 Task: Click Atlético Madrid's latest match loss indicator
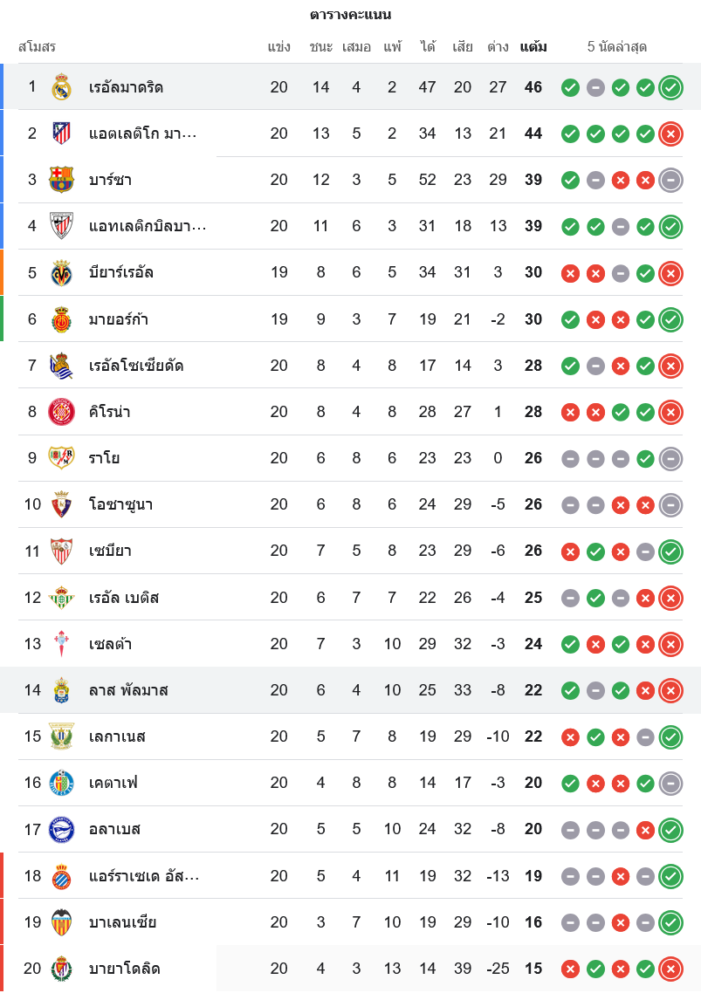671,133
